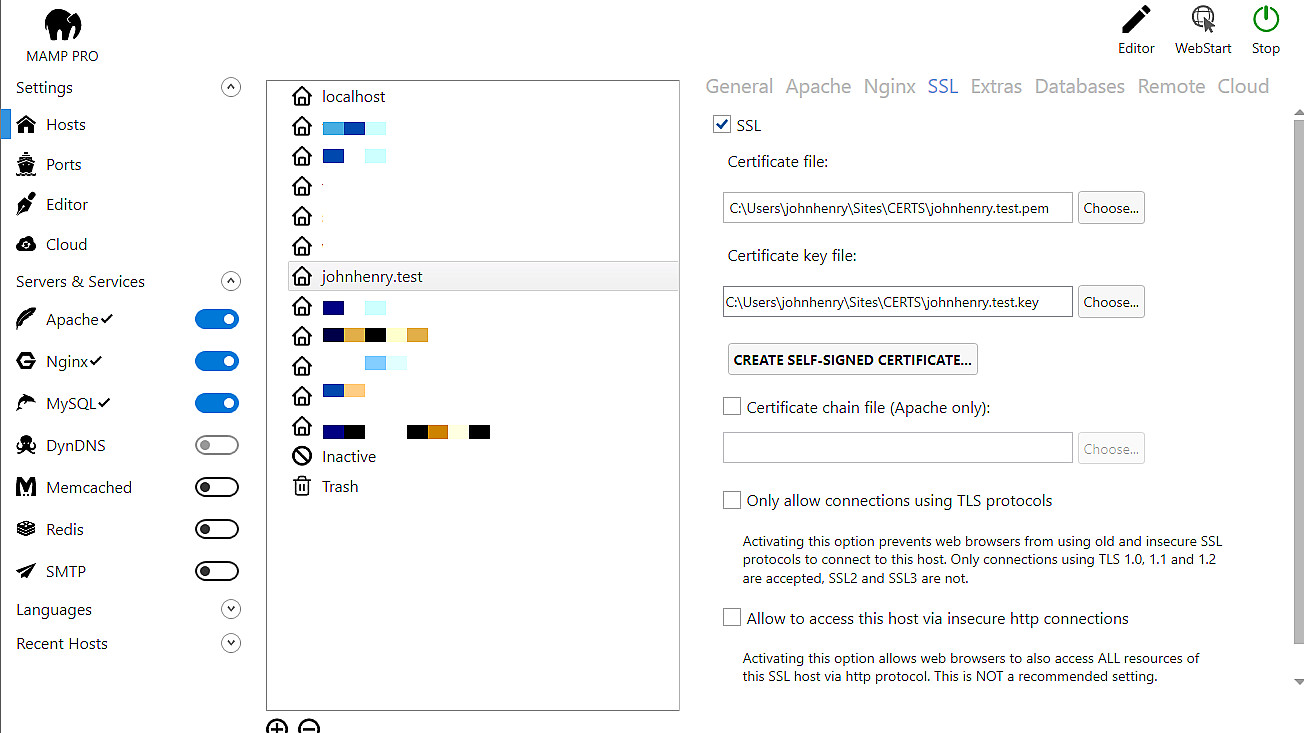Click the green Stop power icon
The width and height of the screenshot is (1304, 733).
point(1266,20)
